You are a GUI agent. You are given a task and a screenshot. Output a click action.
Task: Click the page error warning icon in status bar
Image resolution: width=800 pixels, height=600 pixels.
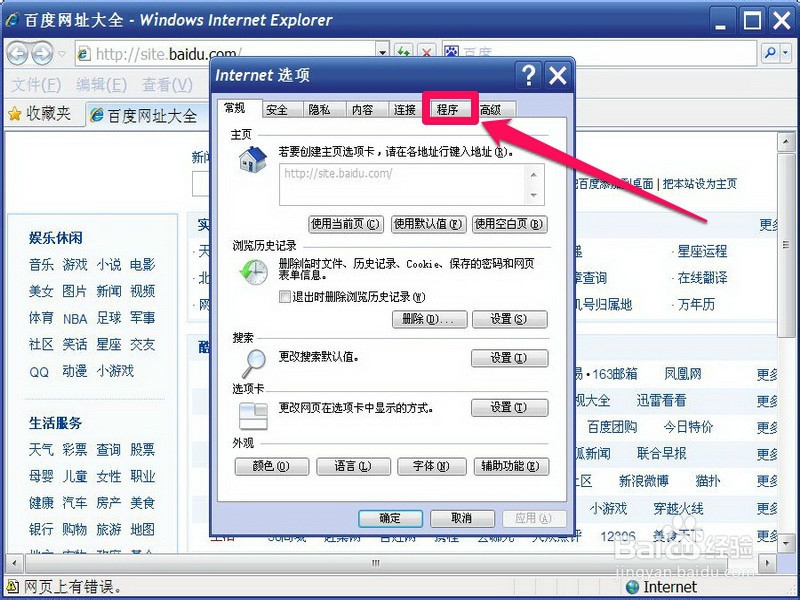[x=12, y=587]
